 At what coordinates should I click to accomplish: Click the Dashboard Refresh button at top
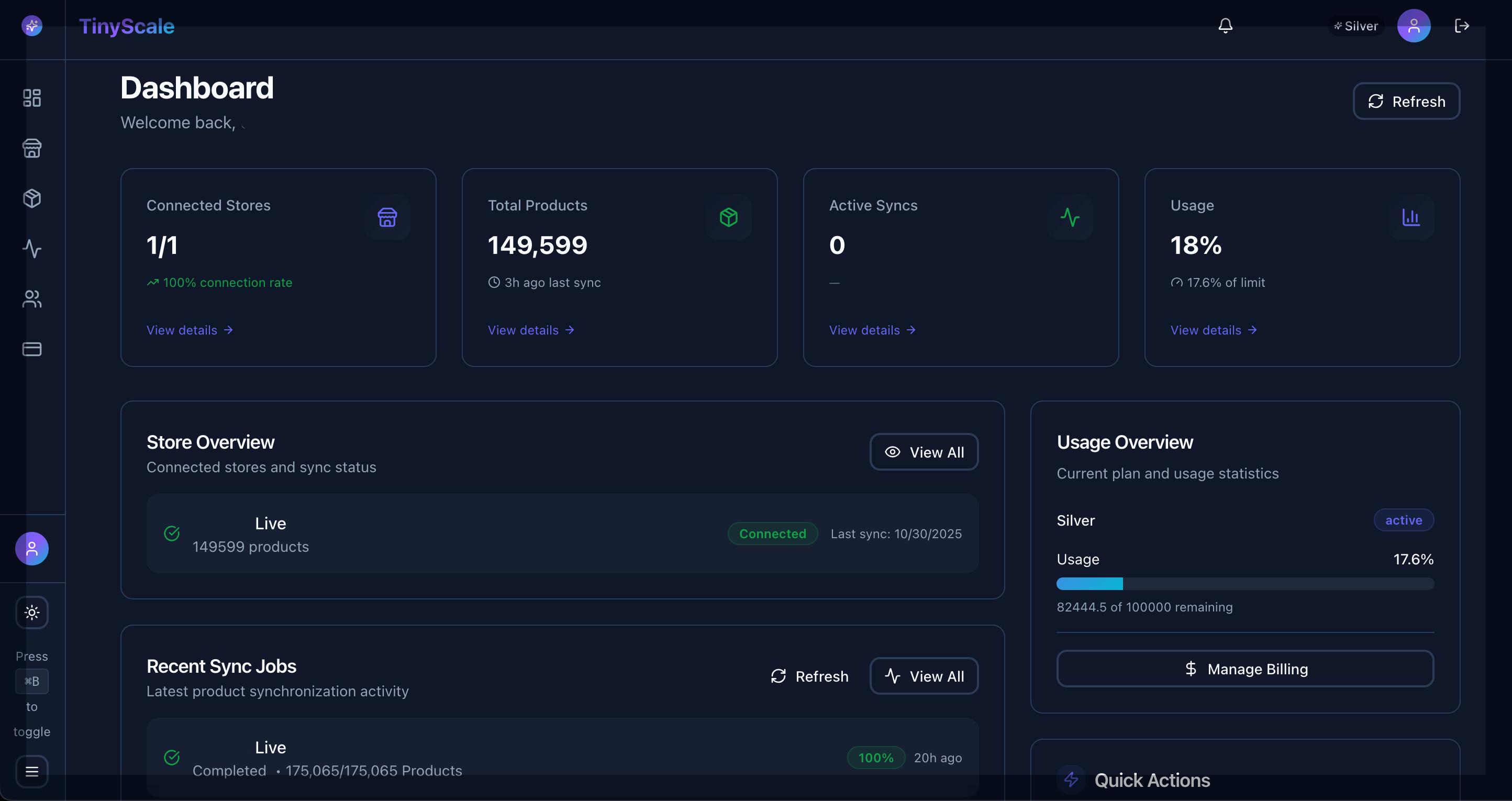pyautogui.click(x=1406, y=102)
